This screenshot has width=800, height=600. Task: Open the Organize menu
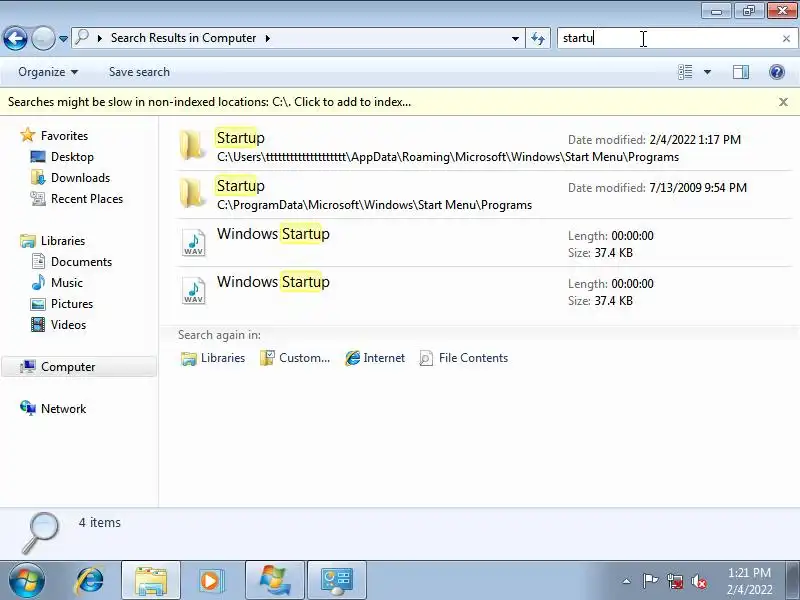[x=48, y=72]
